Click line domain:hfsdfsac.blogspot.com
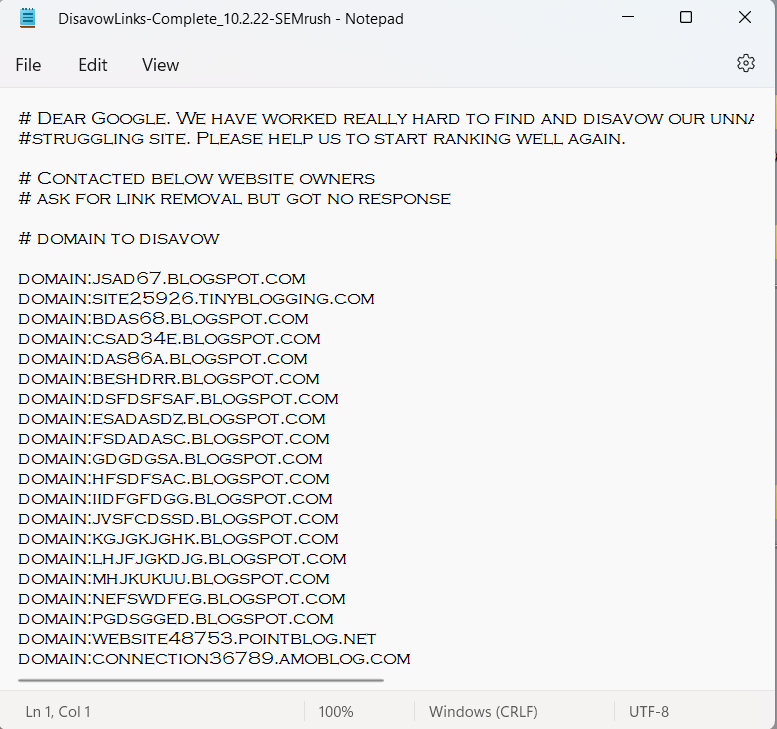 click(174, 479)
